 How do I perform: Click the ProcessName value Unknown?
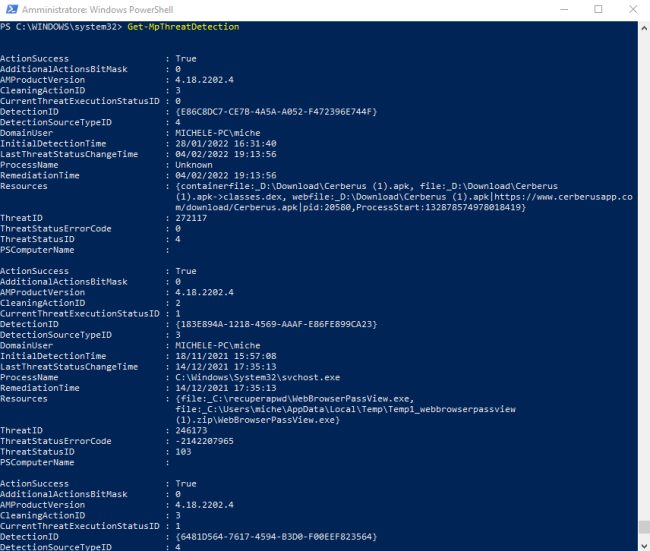[194, 165]
